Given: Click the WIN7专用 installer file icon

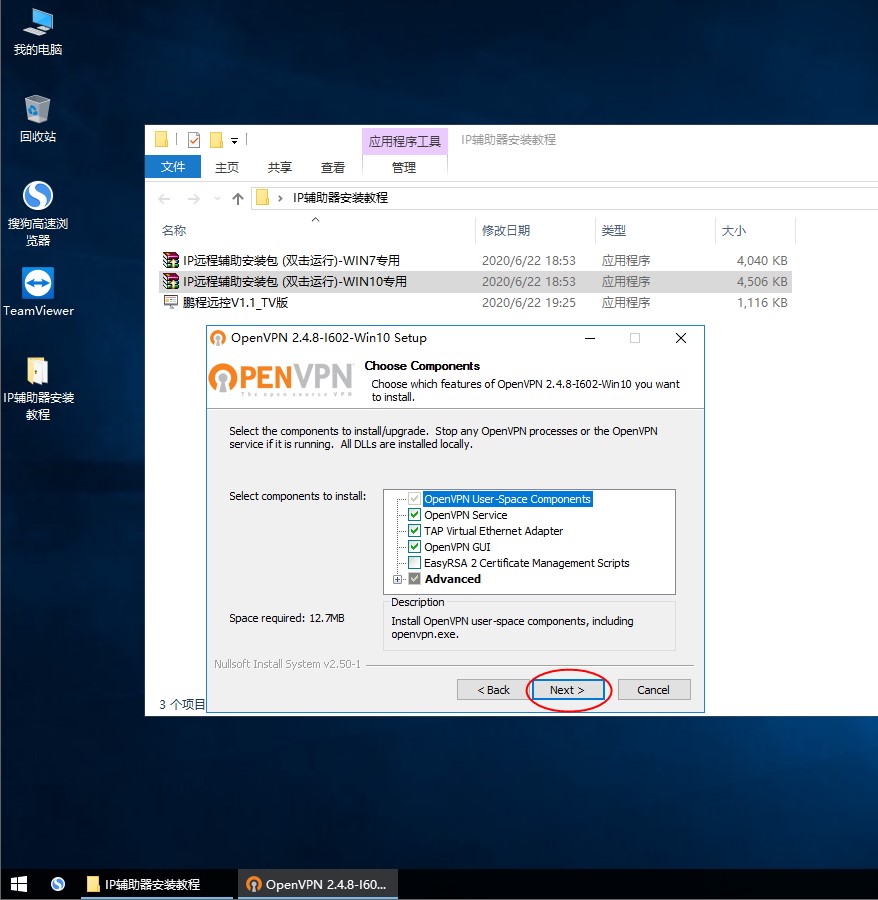Looking at the screenshot, I should pos(170,260).
